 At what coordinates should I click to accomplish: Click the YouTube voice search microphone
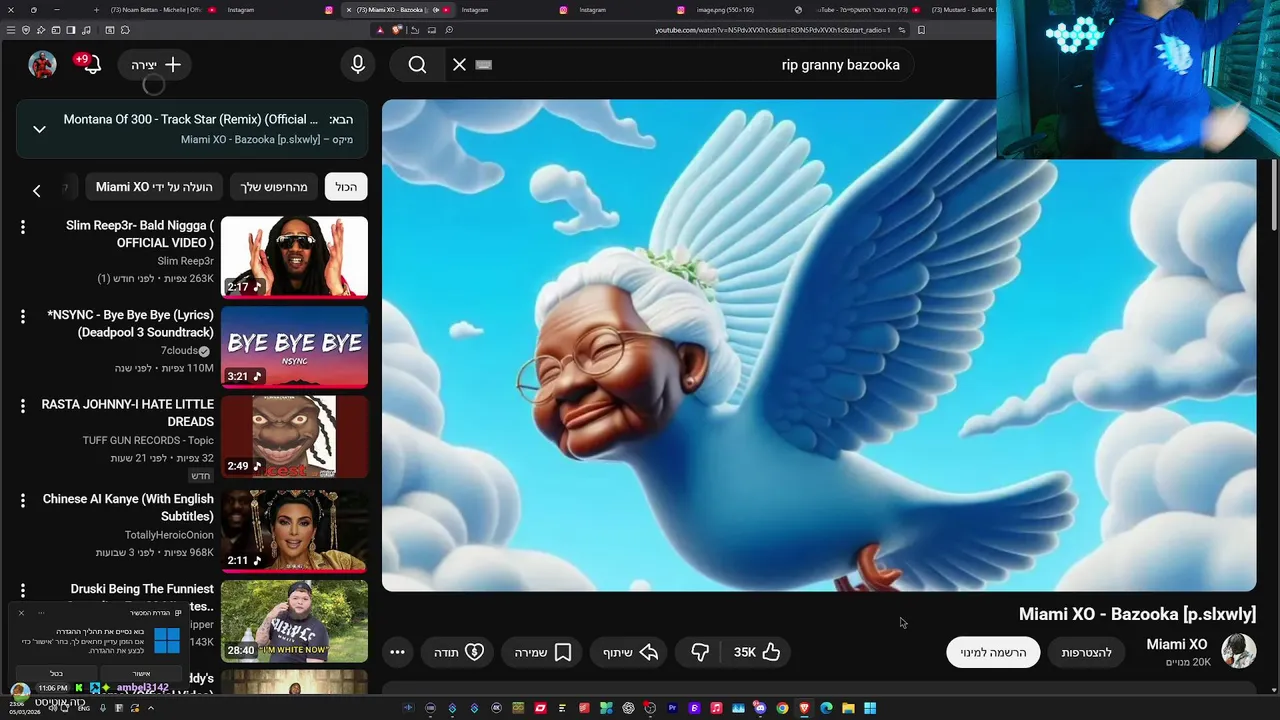[358, 65]
